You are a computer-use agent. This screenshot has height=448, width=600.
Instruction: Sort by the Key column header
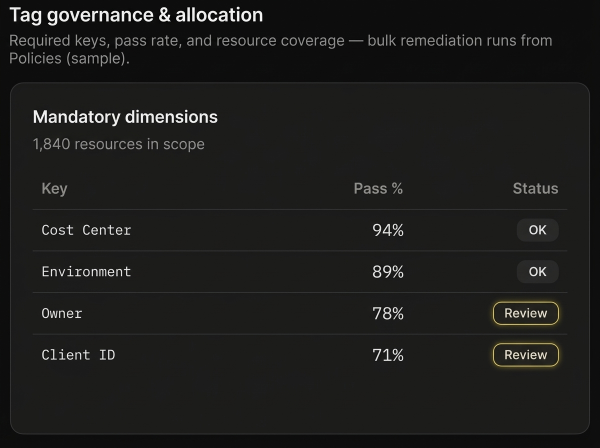coord(54,188)
